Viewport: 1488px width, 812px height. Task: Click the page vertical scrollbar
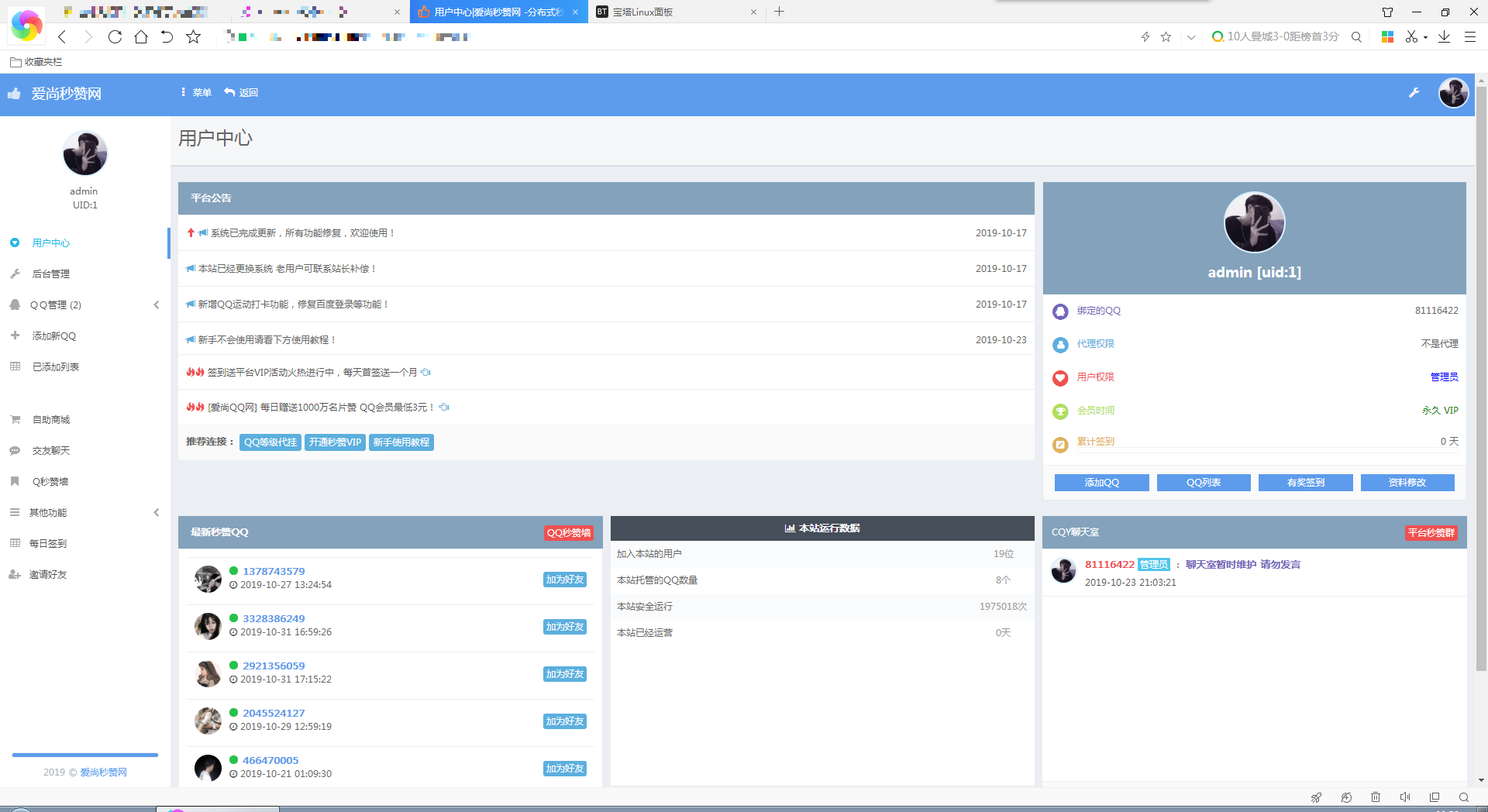click(1481, 387)
